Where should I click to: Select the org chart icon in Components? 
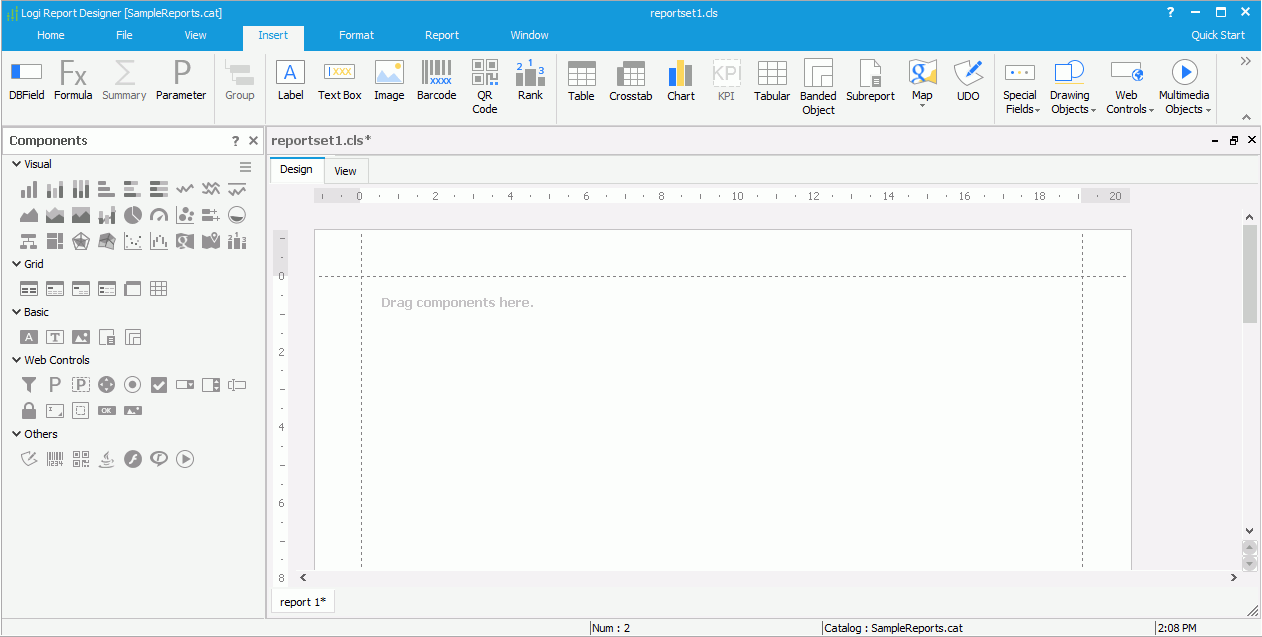pos(28,240)
